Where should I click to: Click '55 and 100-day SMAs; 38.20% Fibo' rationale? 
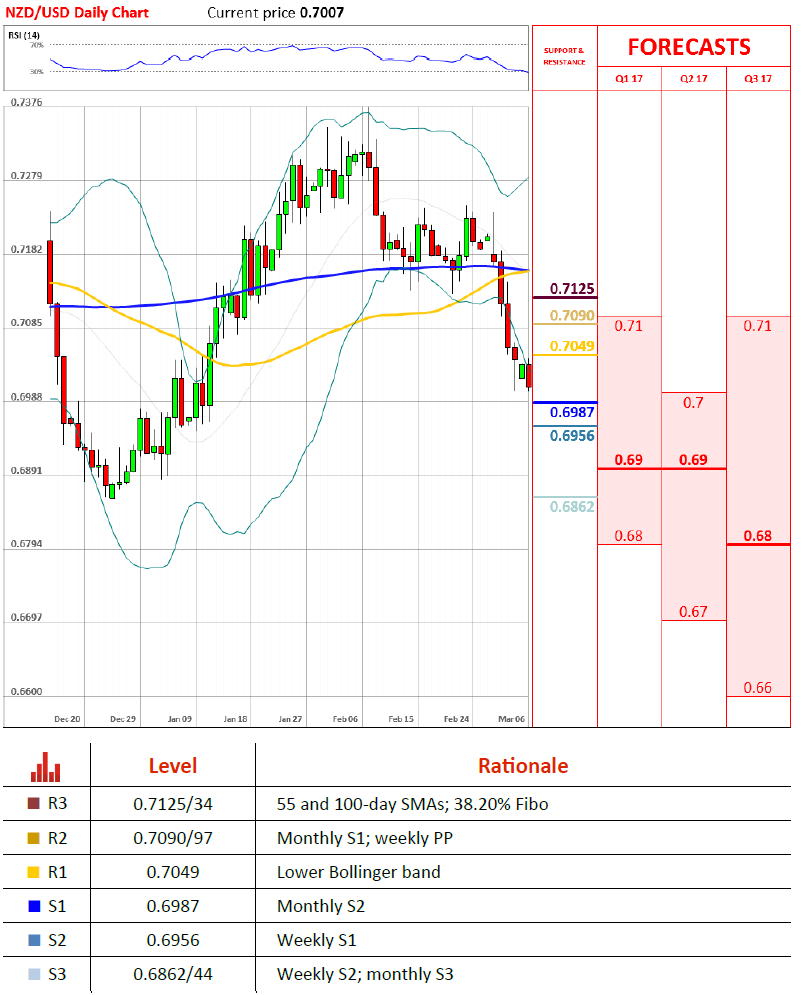[x=413, y=804]
